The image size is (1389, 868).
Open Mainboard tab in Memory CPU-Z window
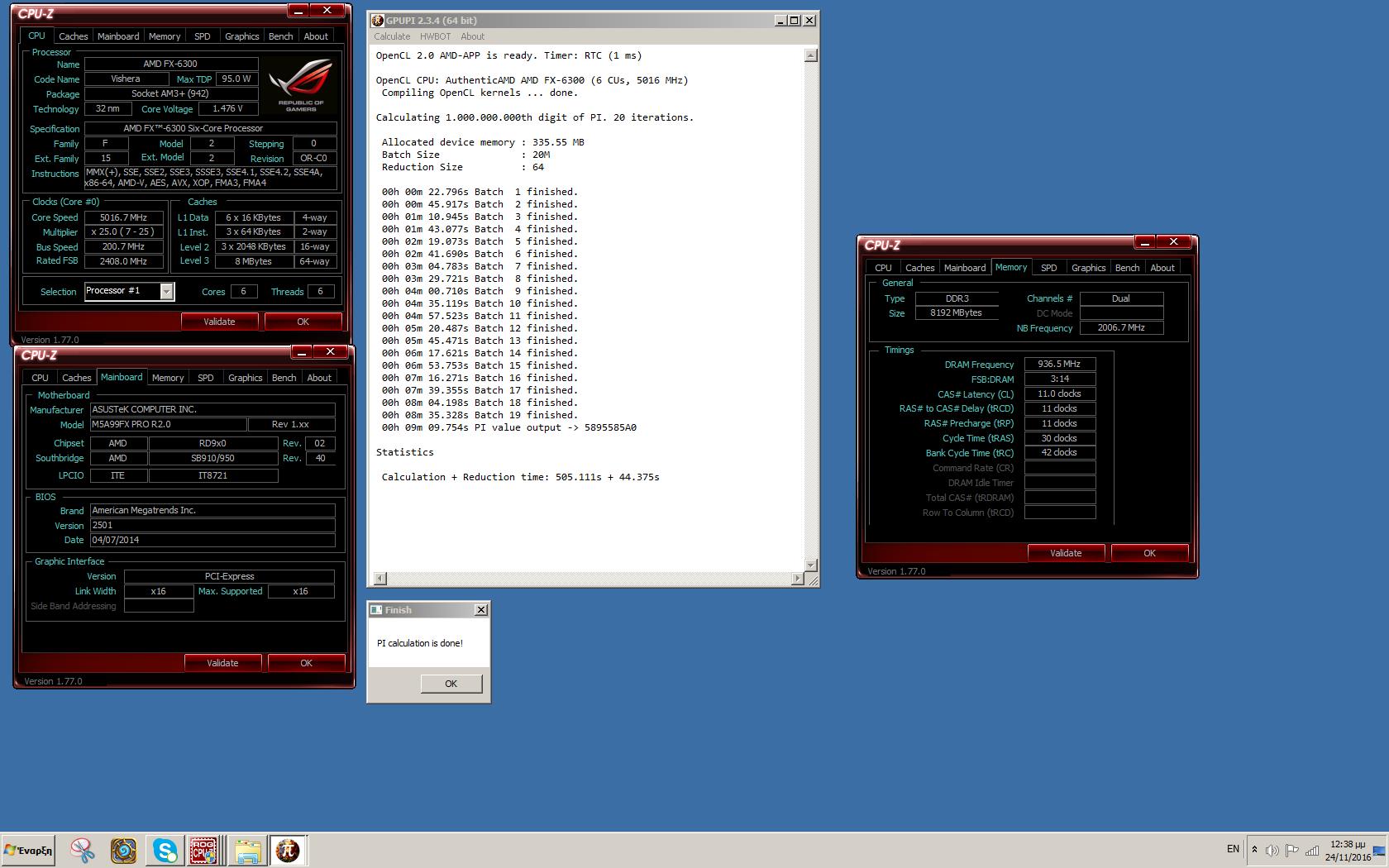pos(965,268)
